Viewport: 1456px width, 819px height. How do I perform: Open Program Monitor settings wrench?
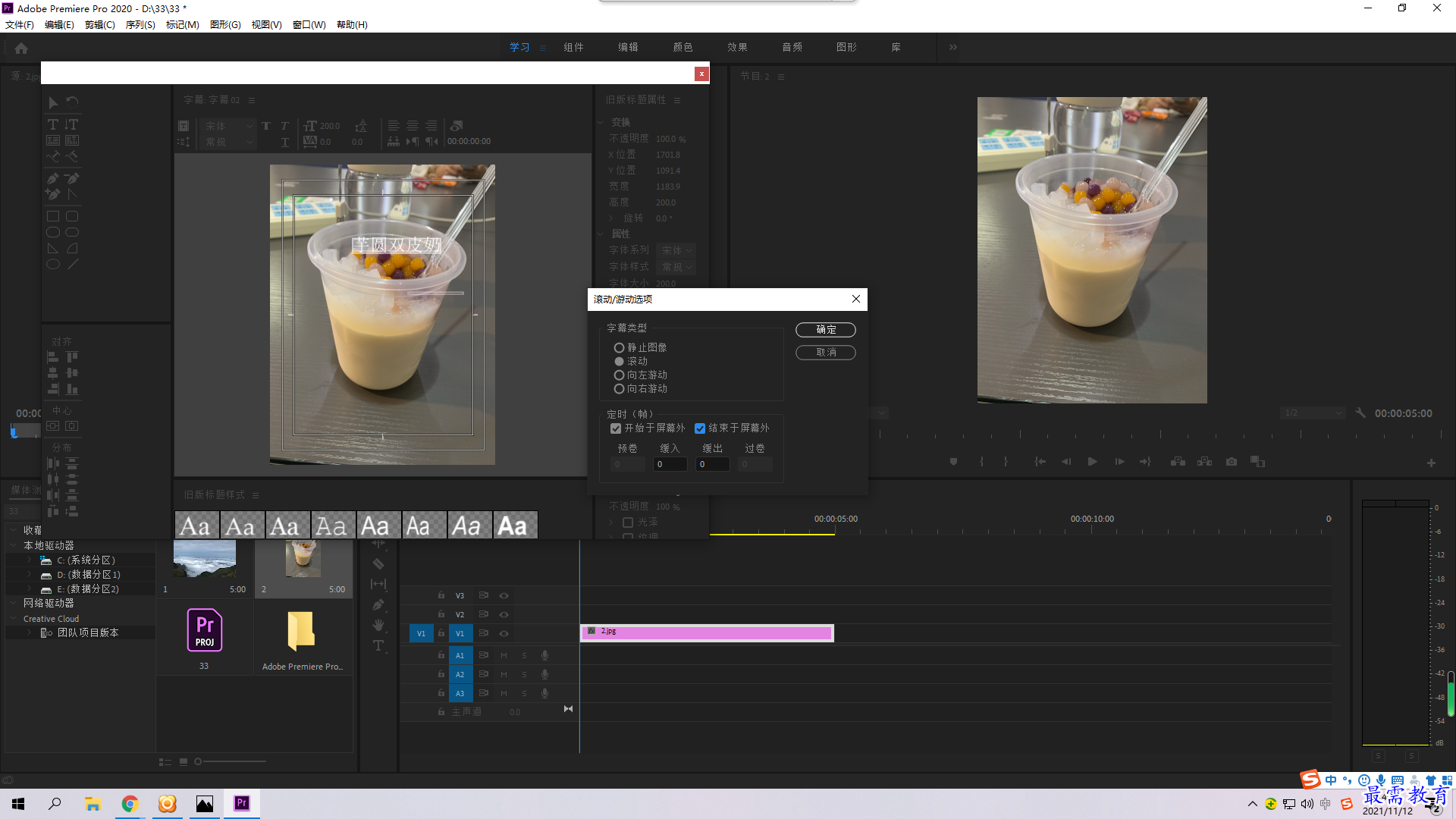point(1360,413)
